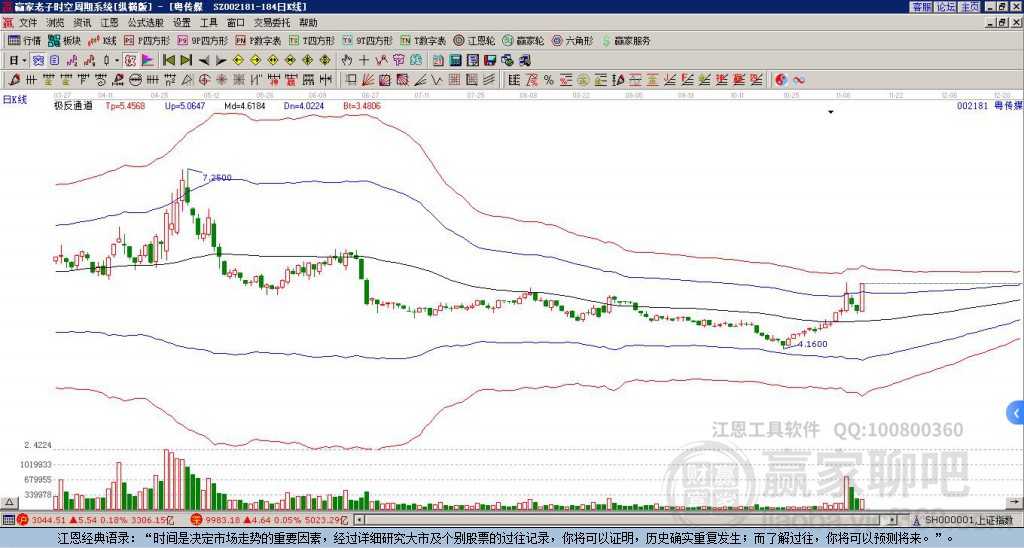Click the SH000001 上证指数 status entry

pyautogui.click(x=968, y=521)
